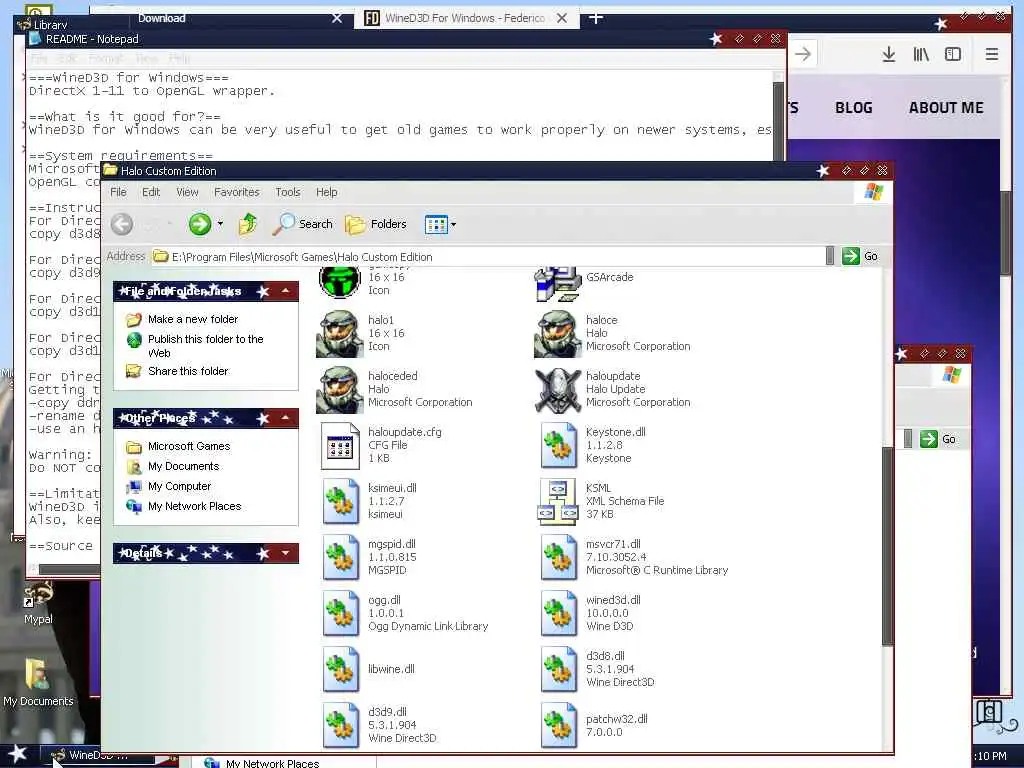The height and width of the screenshot is (768, 1024).
Task: Open the My Documents desktop icon
Action: 38,683
